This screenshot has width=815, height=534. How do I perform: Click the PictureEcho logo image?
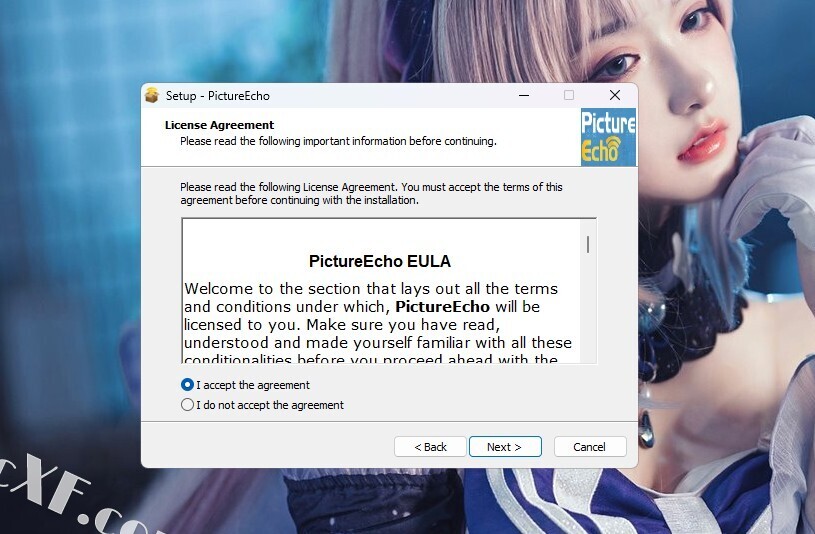[608, 137]
